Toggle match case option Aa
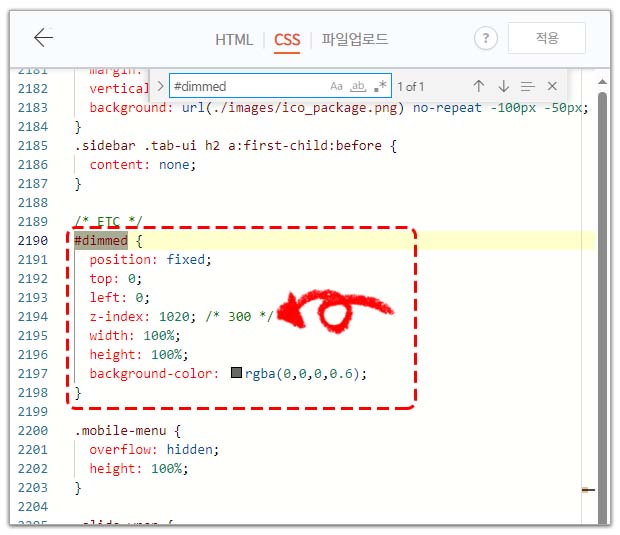 336,86
